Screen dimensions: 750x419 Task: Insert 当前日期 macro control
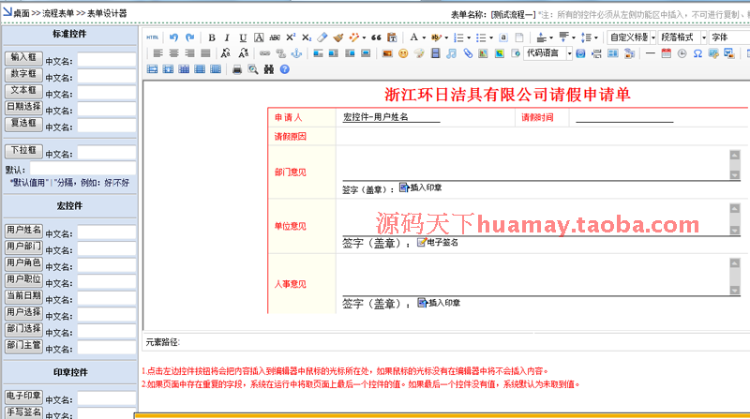pos(23,296)
